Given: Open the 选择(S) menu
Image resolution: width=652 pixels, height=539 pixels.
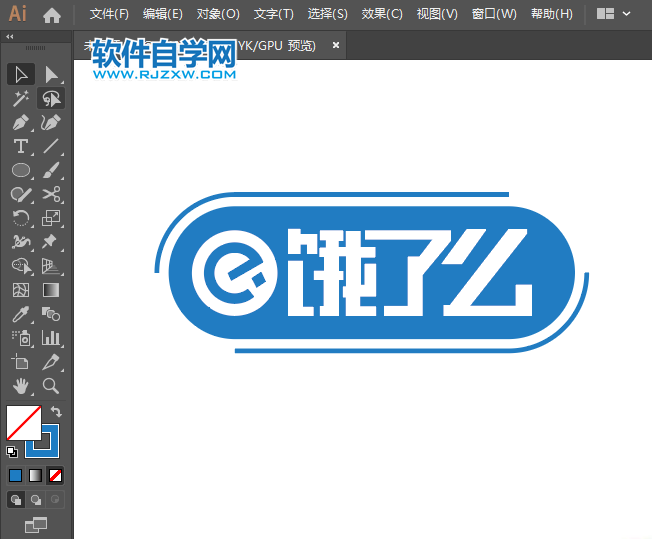Looking at the screenshot, I should click(328, 15).
